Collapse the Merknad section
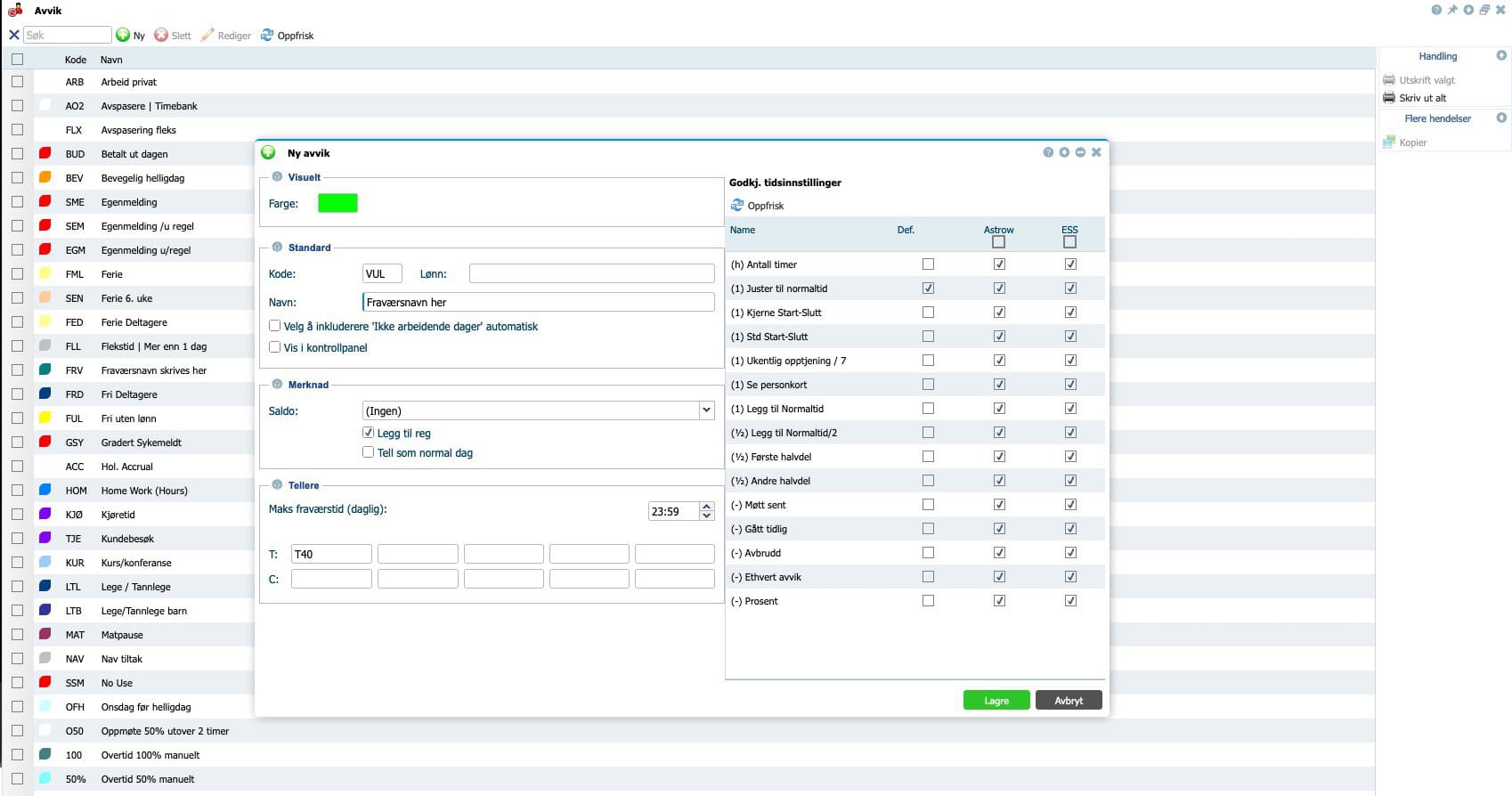This screenshot has height=796, width=1512. pos(277,384)
